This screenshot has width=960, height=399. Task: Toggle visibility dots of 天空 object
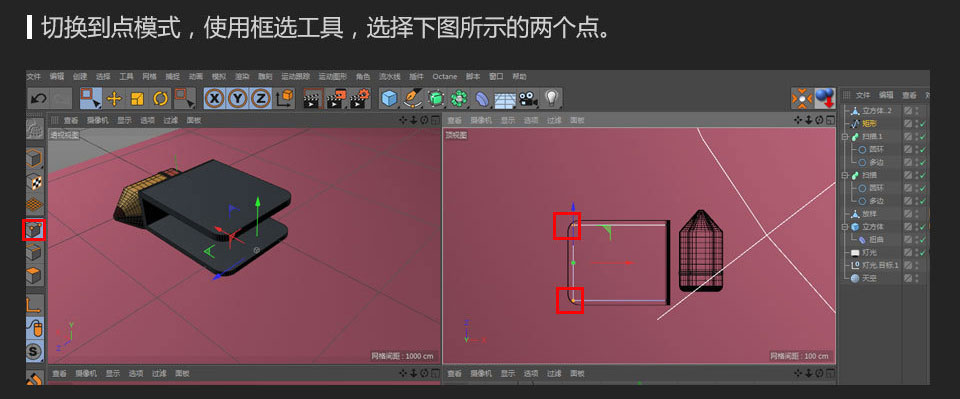click(x=917, y=278)
